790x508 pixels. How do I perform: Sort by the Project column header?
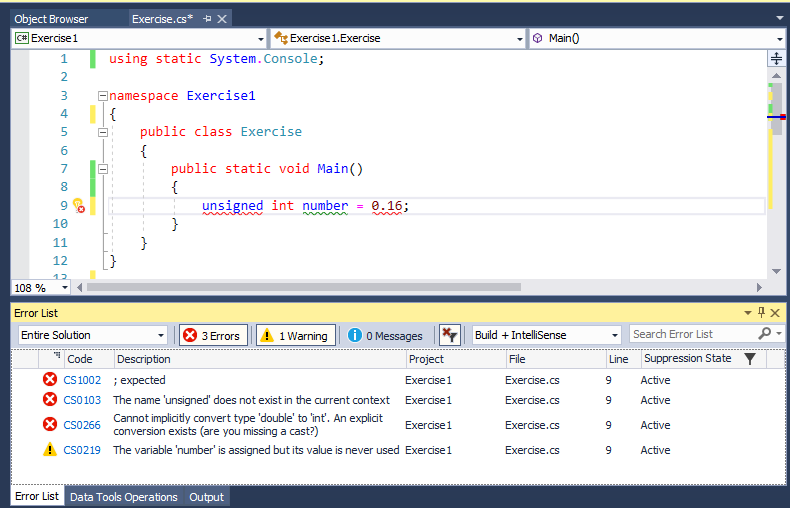[x=455, y=359]
